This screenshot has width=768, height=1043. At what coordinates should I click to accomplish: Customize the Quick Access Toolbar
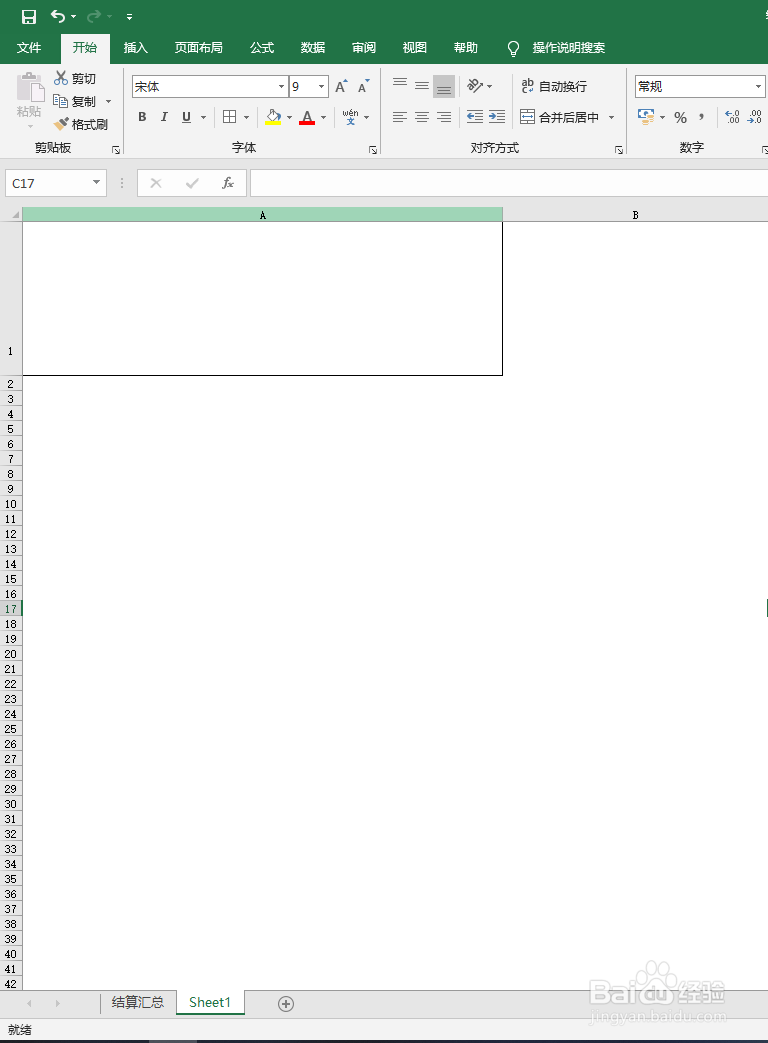pyautogui.click(x=129, y=17)
